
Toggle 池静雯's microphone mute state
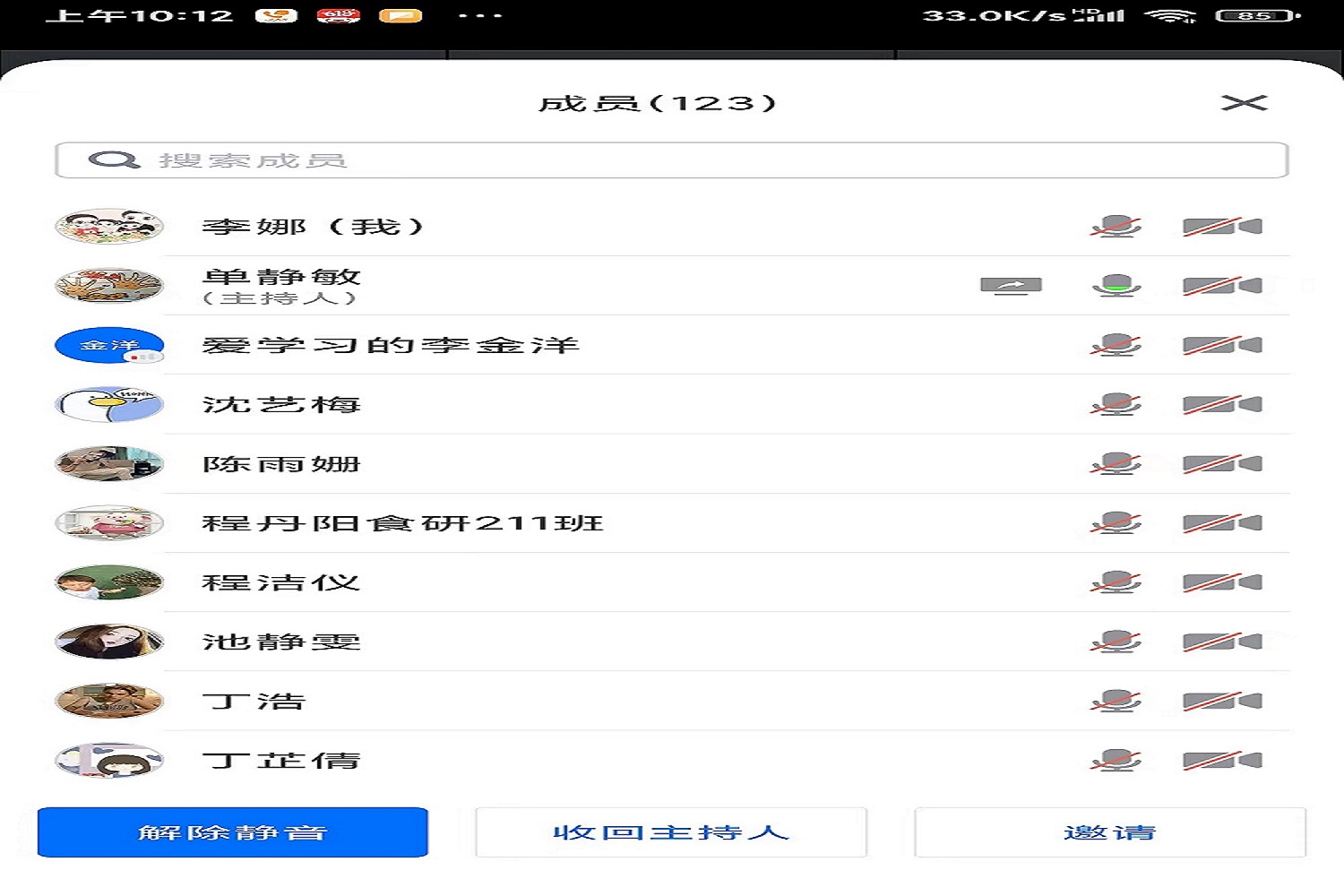click(1116, 642)
